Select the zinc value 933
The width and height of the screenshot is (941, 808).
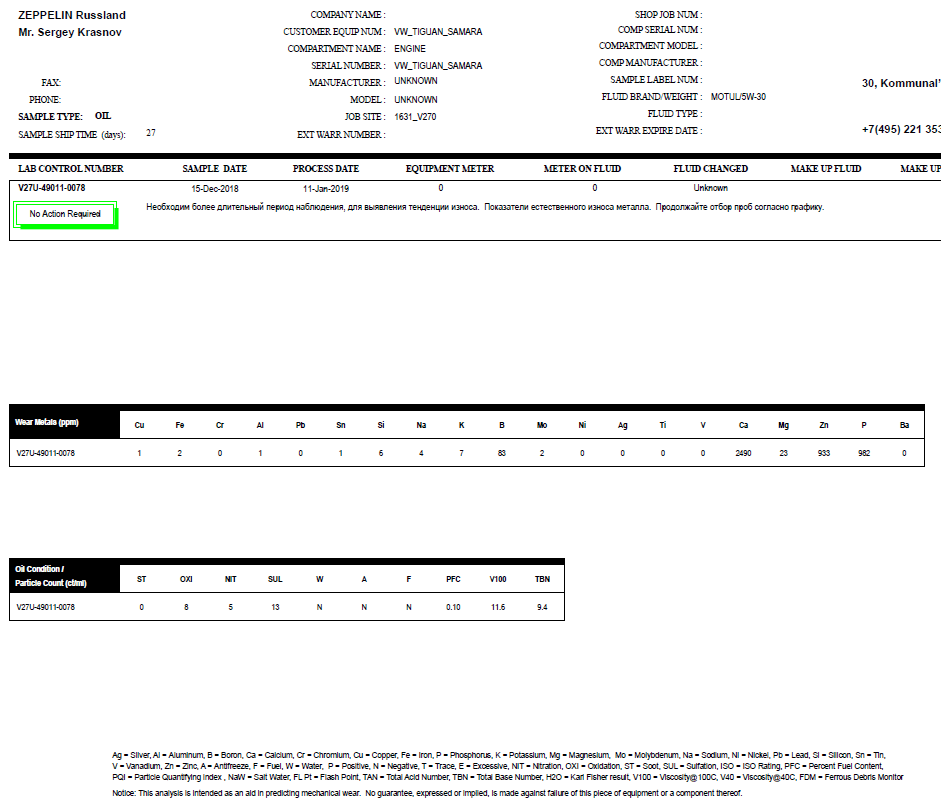tap(824, 453)
